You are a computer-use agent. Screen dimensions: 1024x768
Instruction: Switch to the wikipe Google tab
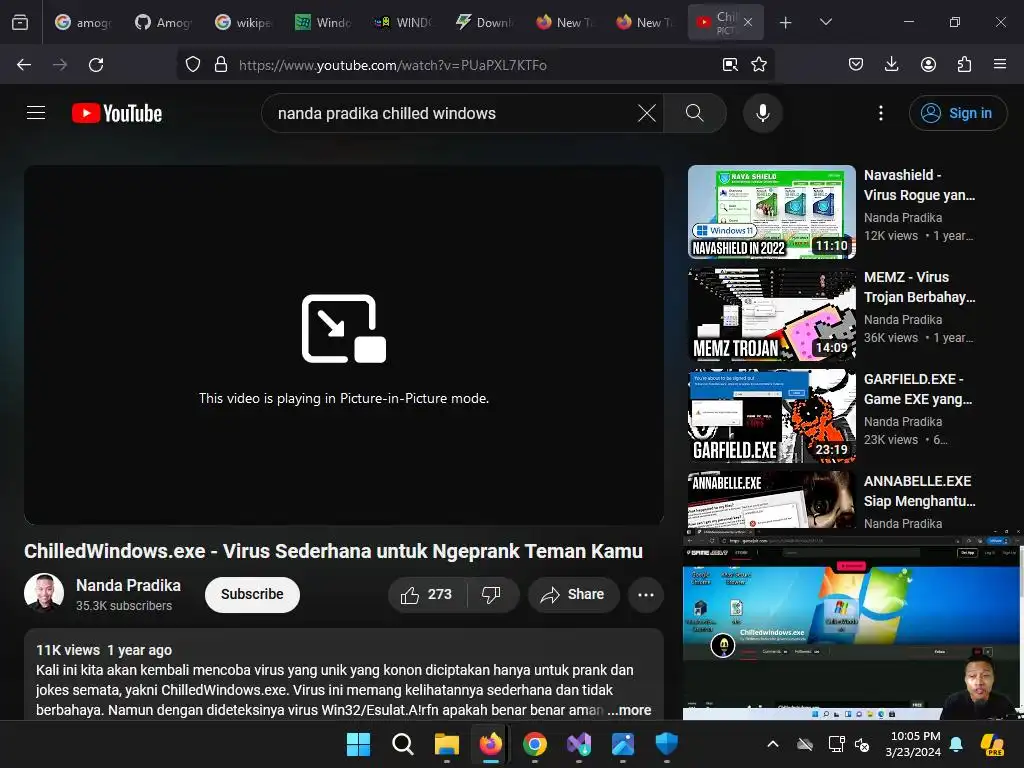[244, 22]
